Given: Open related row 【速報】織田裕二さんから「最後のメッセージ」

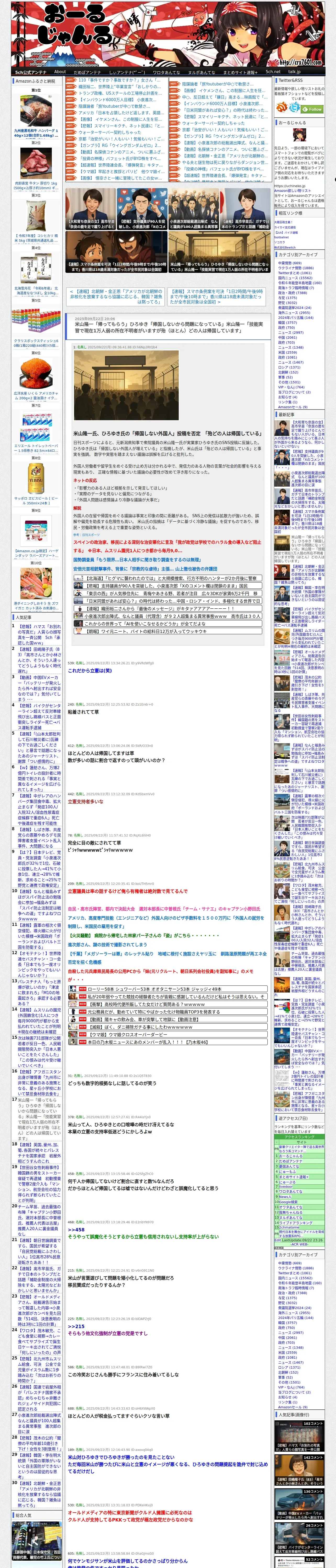Looking at the screenshot, I should 168,608.
